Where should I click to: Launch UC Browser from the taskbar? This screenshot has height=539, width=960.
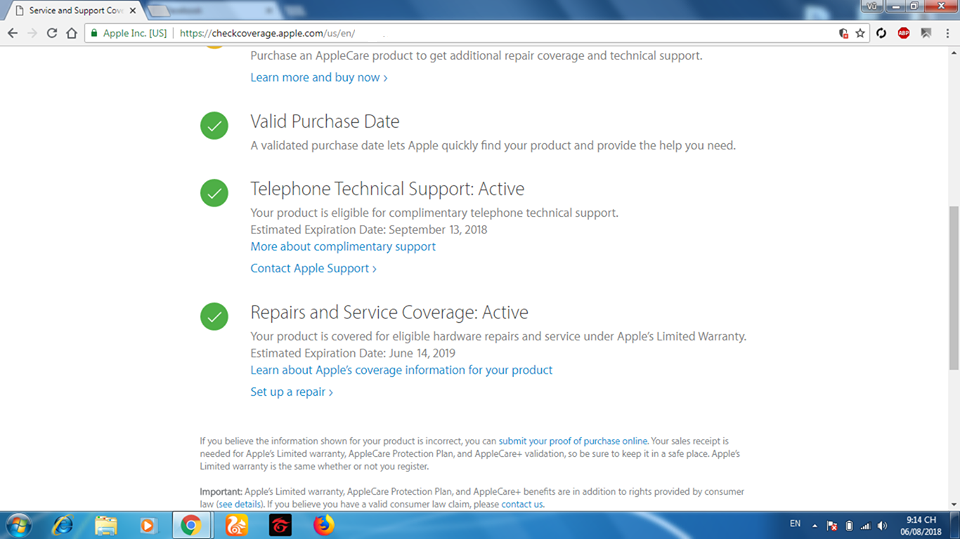tap(236, 526)
